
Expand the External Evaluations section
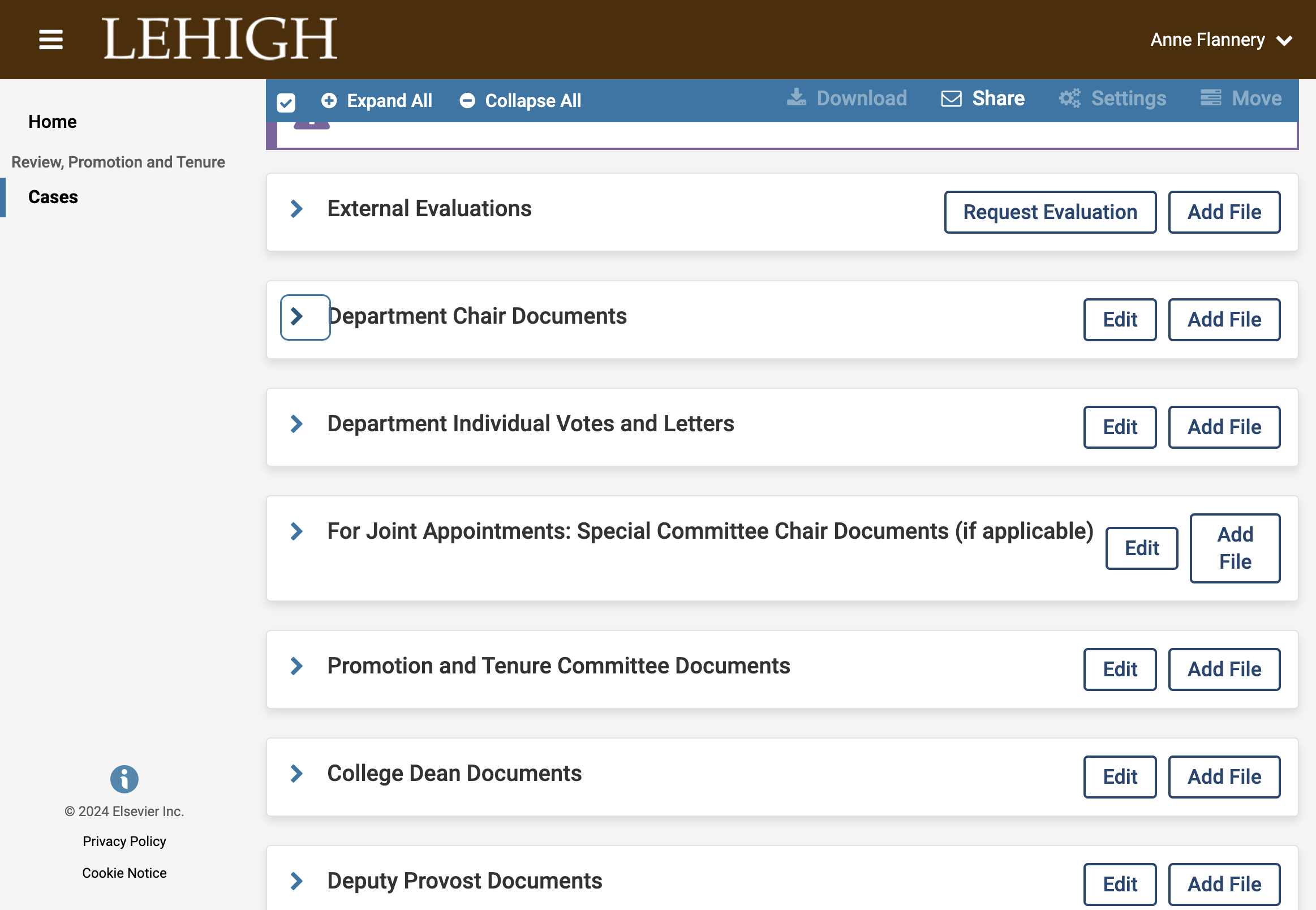(x=296, y=209)
